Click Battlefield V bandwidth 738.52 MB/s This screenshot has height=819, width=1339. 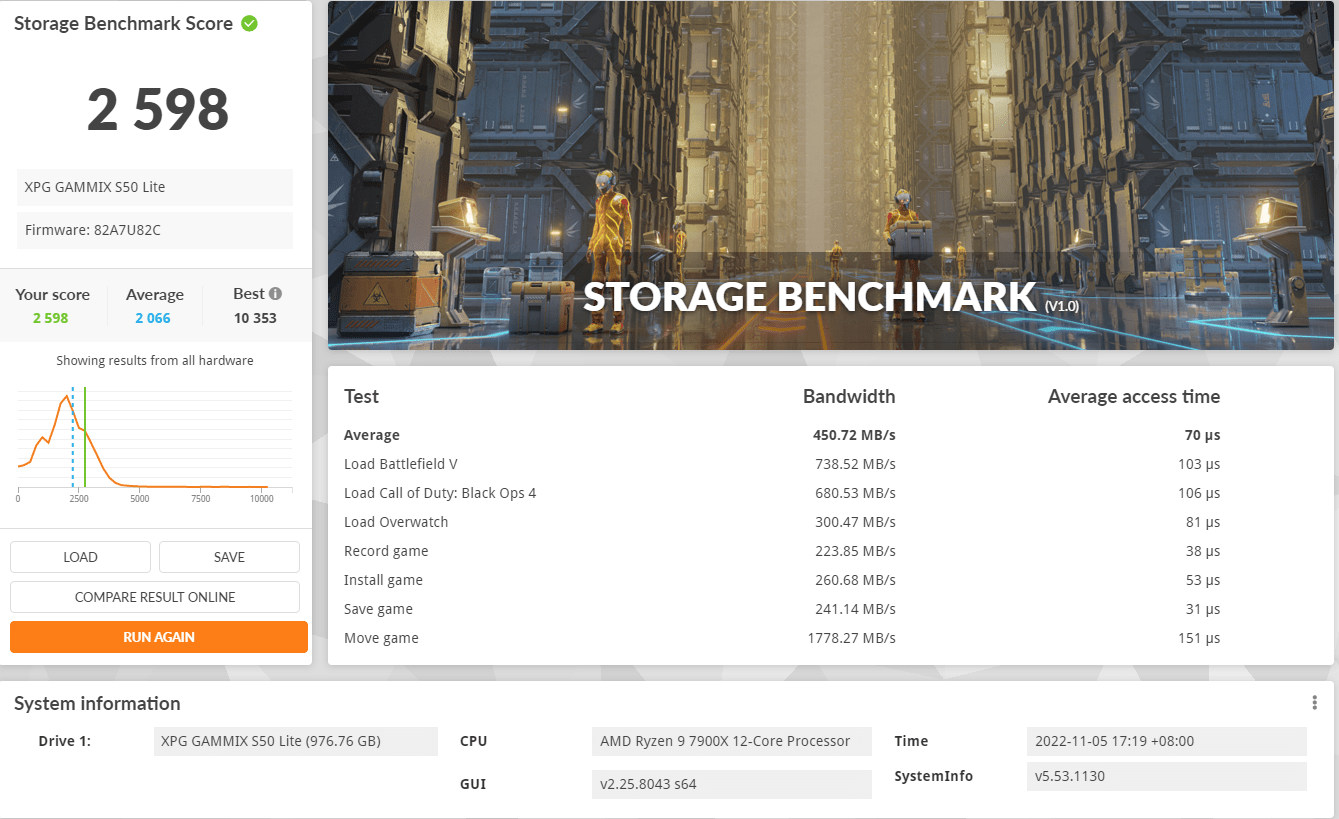(854, 464)
